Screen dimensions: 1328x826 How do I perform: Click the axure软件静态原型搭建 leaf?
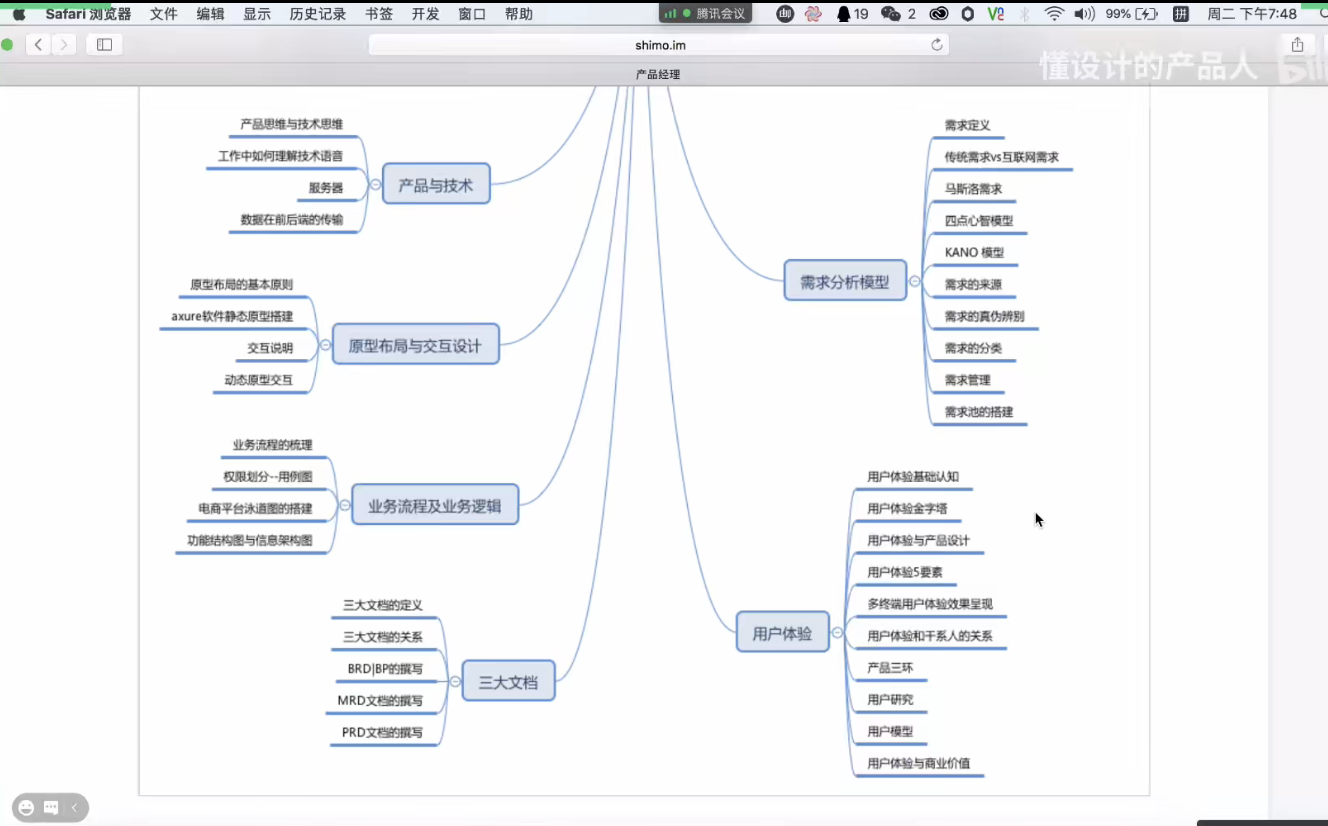point(232,317)
